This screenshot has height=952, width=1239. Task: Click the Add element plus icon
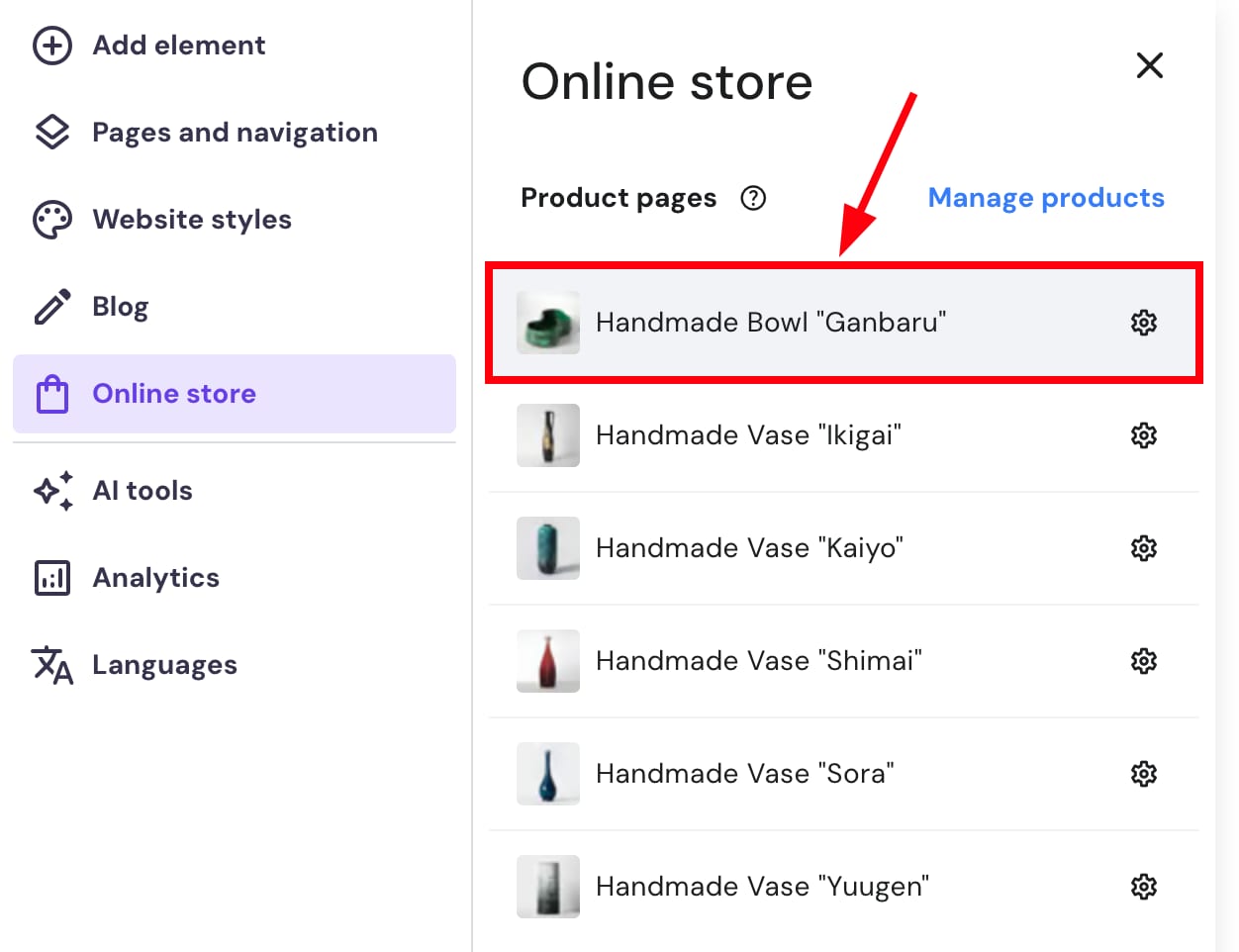click(51, 45)
